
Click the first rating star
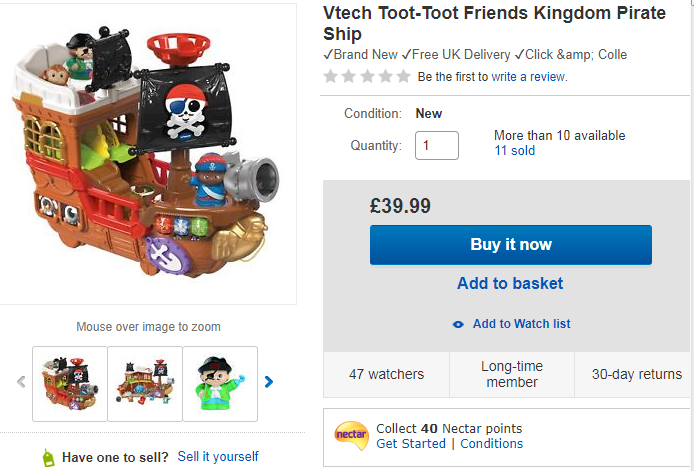click(x=331, y=76)
